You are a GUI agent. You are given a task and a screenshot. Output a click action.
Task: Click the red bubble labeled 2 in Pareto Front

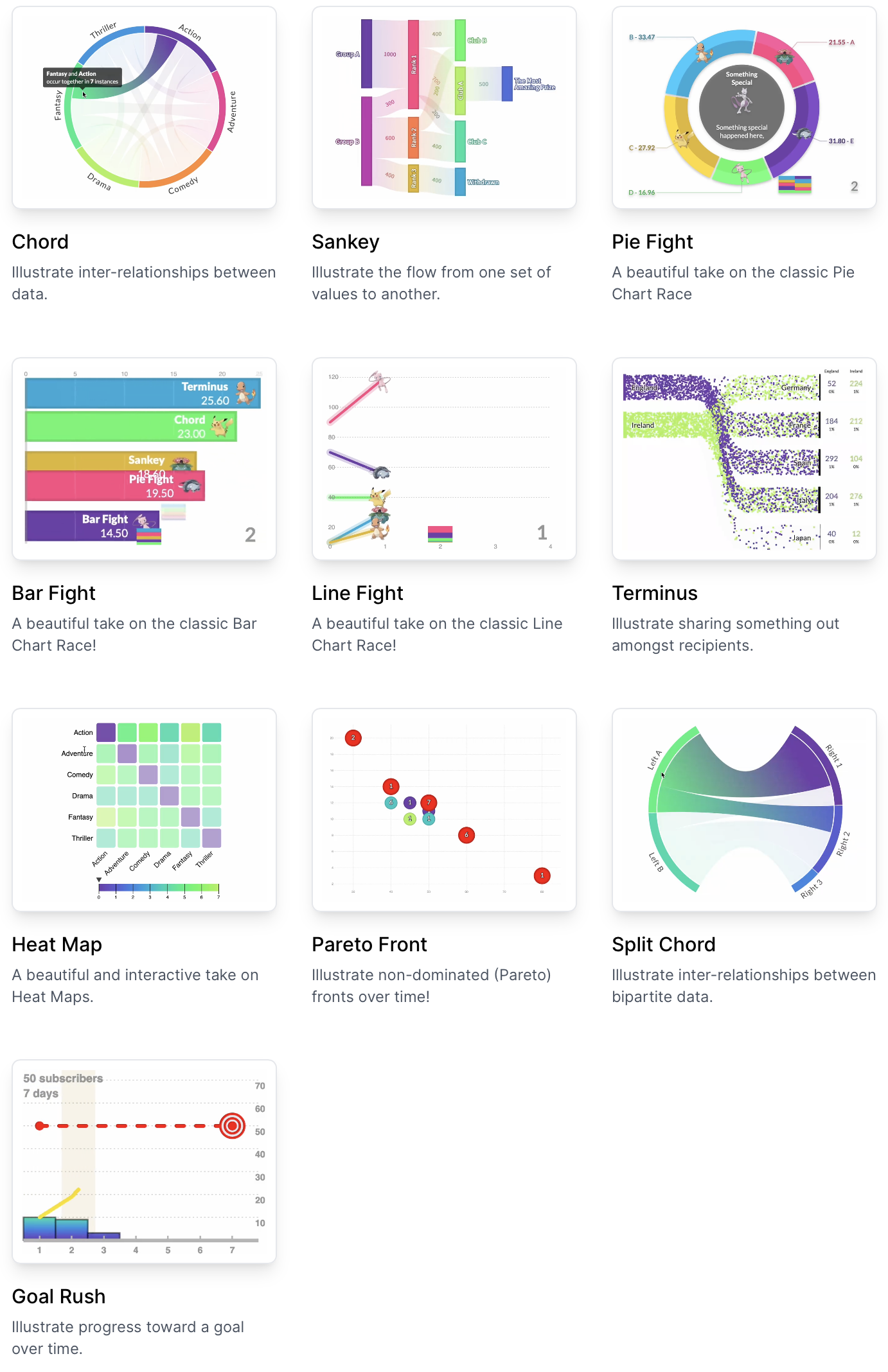pos(352,737)
